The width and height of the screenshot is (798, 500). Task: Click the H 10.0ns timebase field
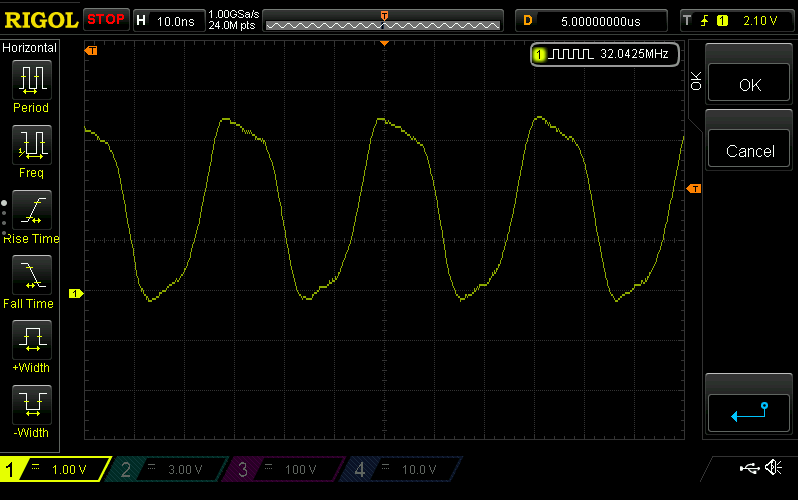(x=169, y=21)
